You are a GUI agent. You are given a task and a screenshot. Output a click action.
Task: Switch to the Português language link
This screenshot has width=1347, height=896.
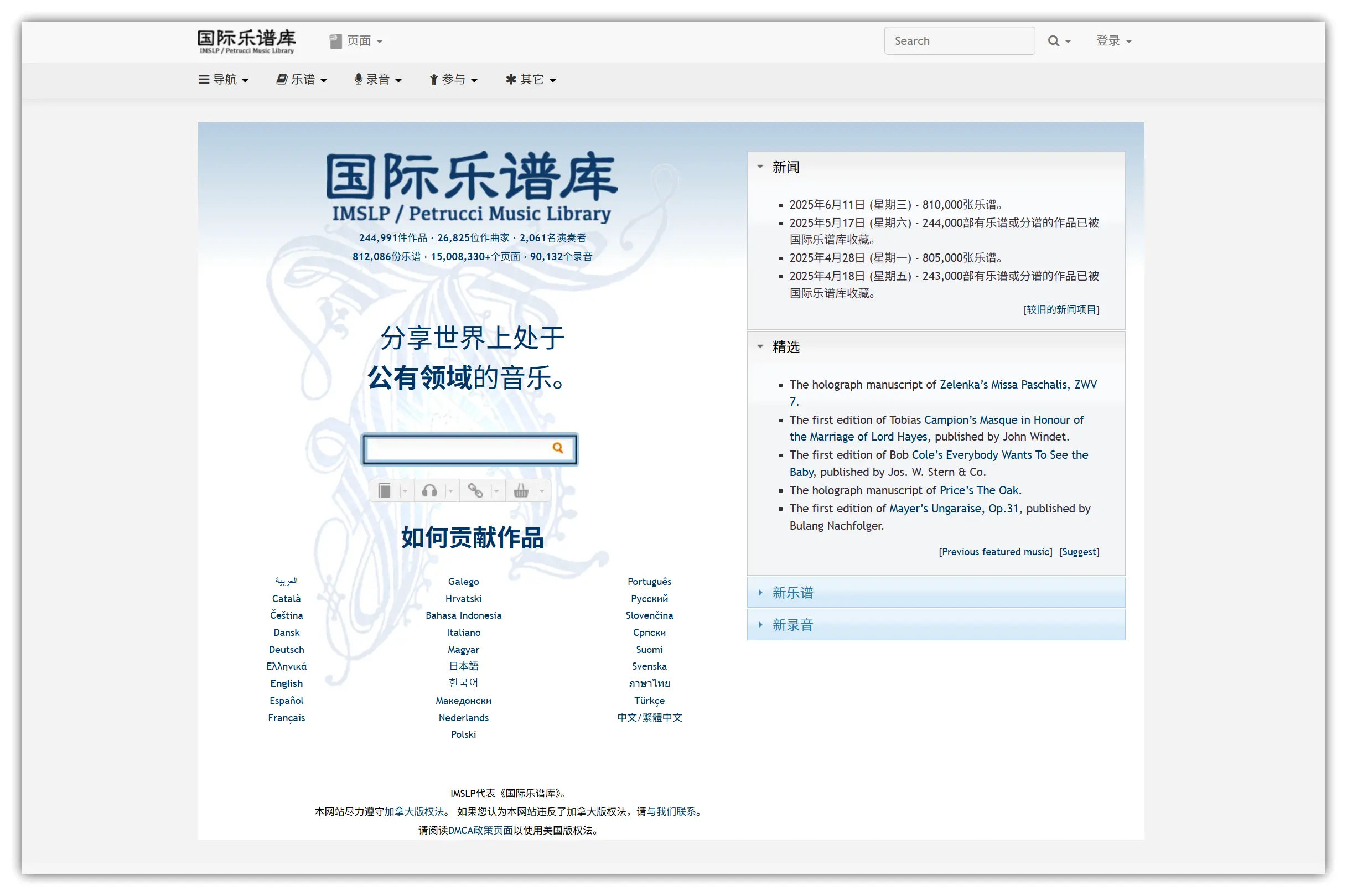pyautogui.click(x=649, y=582)
